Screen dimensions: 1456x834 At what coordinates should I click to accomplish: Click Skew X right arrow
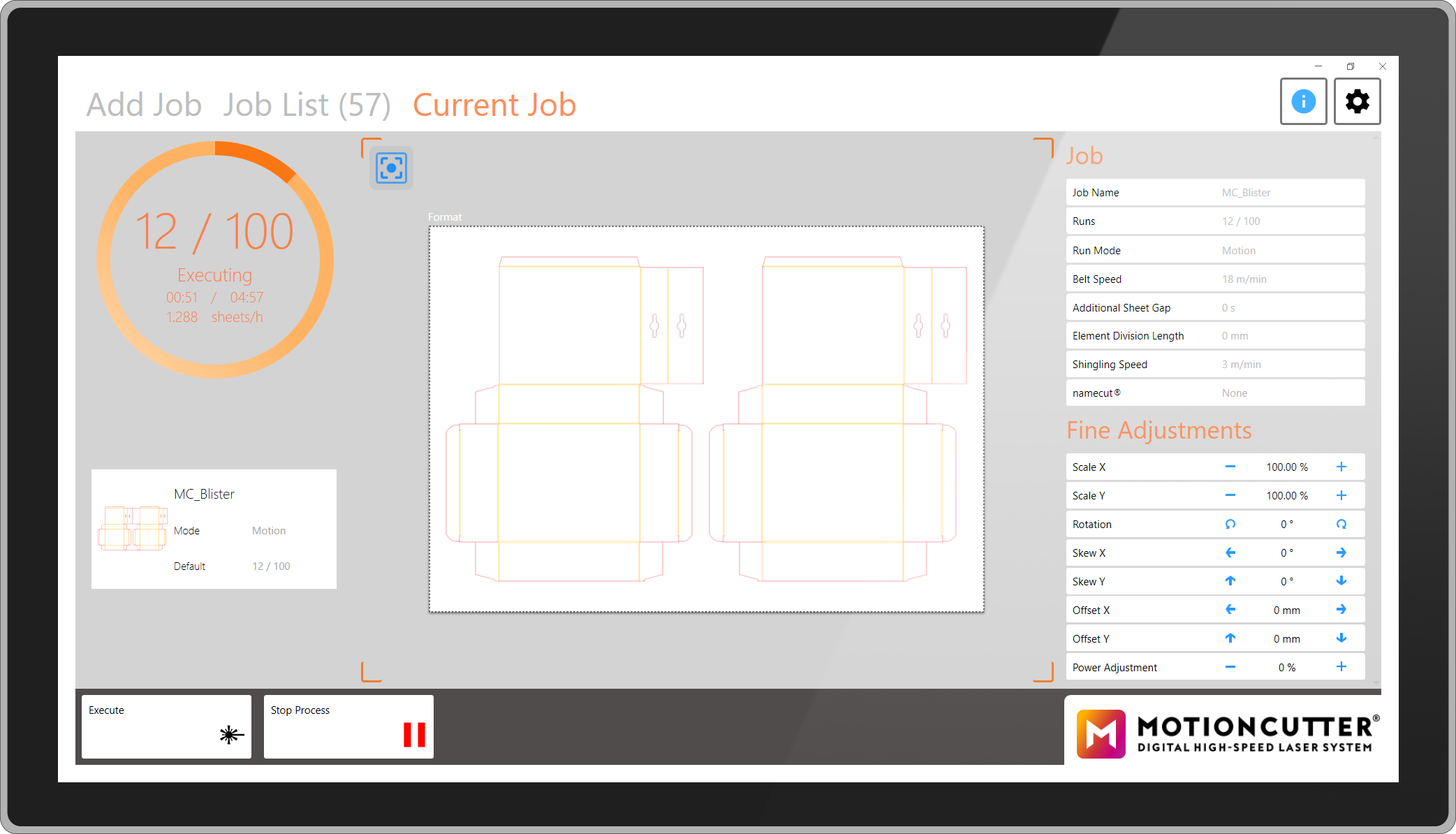[x=1341, y=553]
